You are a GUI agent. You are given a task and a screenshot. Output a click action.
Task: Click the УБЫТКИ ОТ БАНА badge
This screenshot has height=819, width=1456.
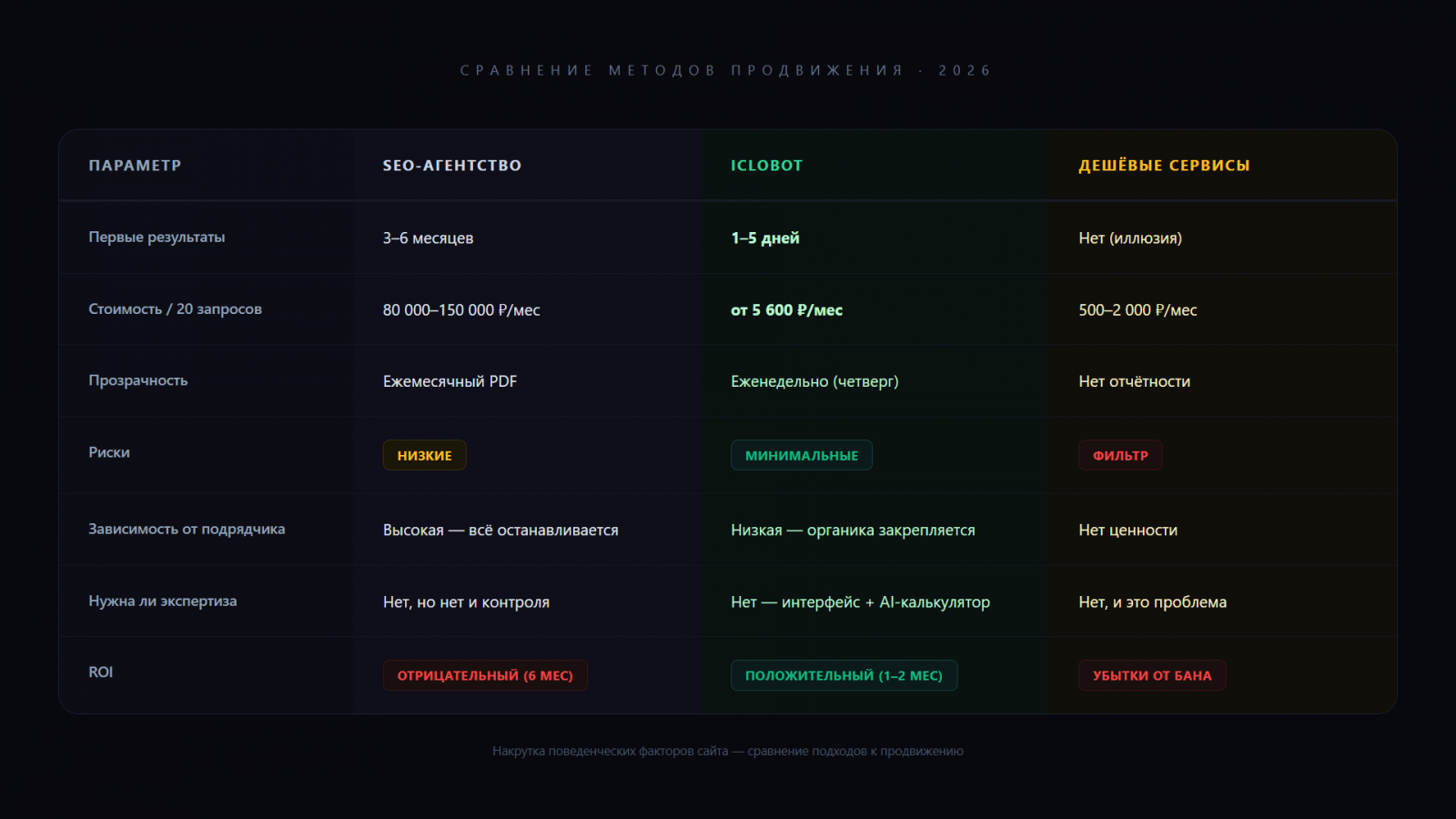1151,675
